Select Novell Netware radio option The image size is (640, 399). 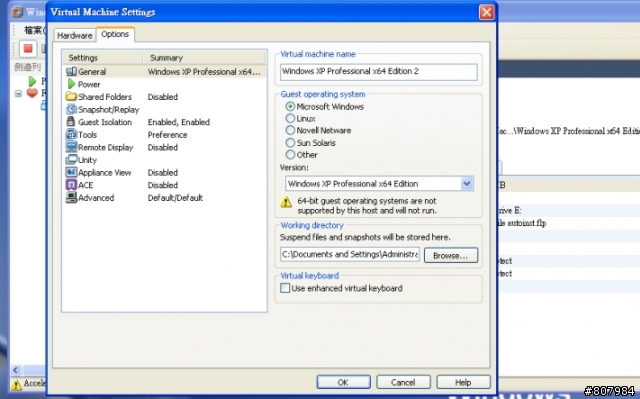click(290, 130)
